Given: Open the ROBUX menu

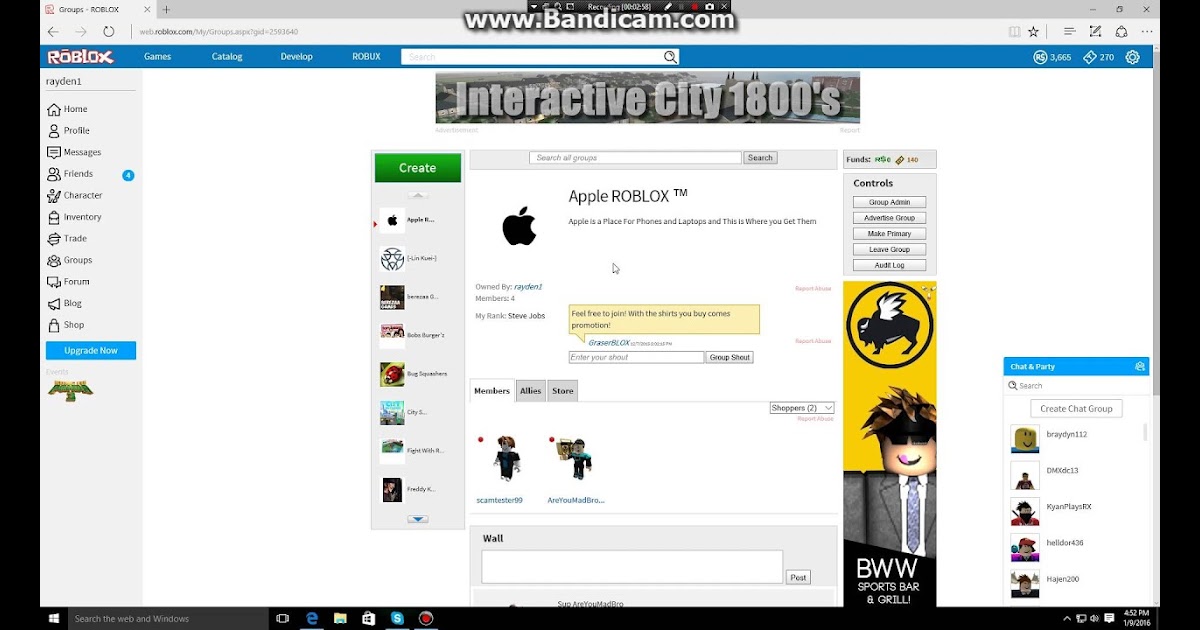Looking at the screenshot, I should [366, 57].
